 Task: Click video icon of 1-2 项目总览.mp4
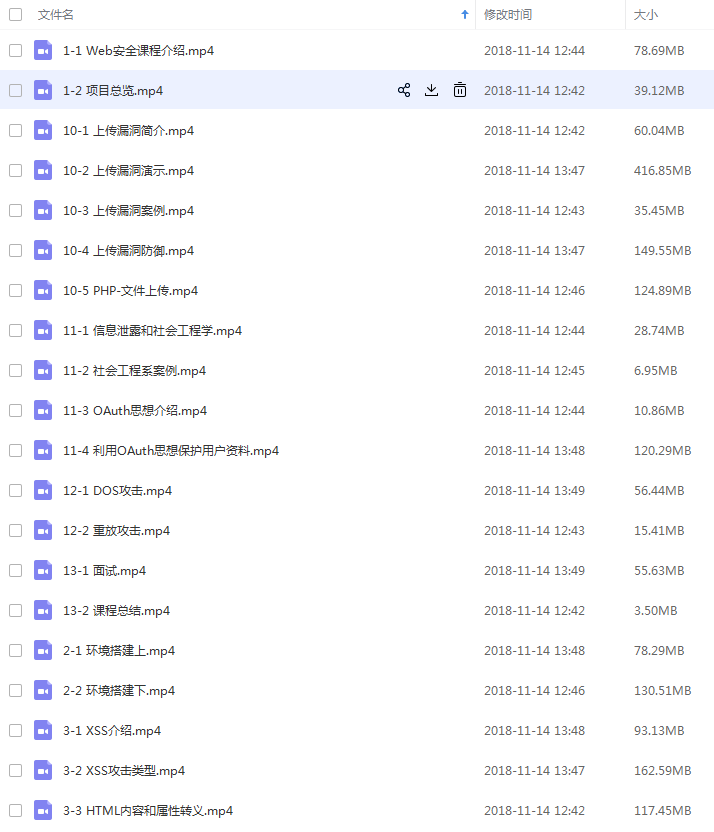(x=43, y=90)
